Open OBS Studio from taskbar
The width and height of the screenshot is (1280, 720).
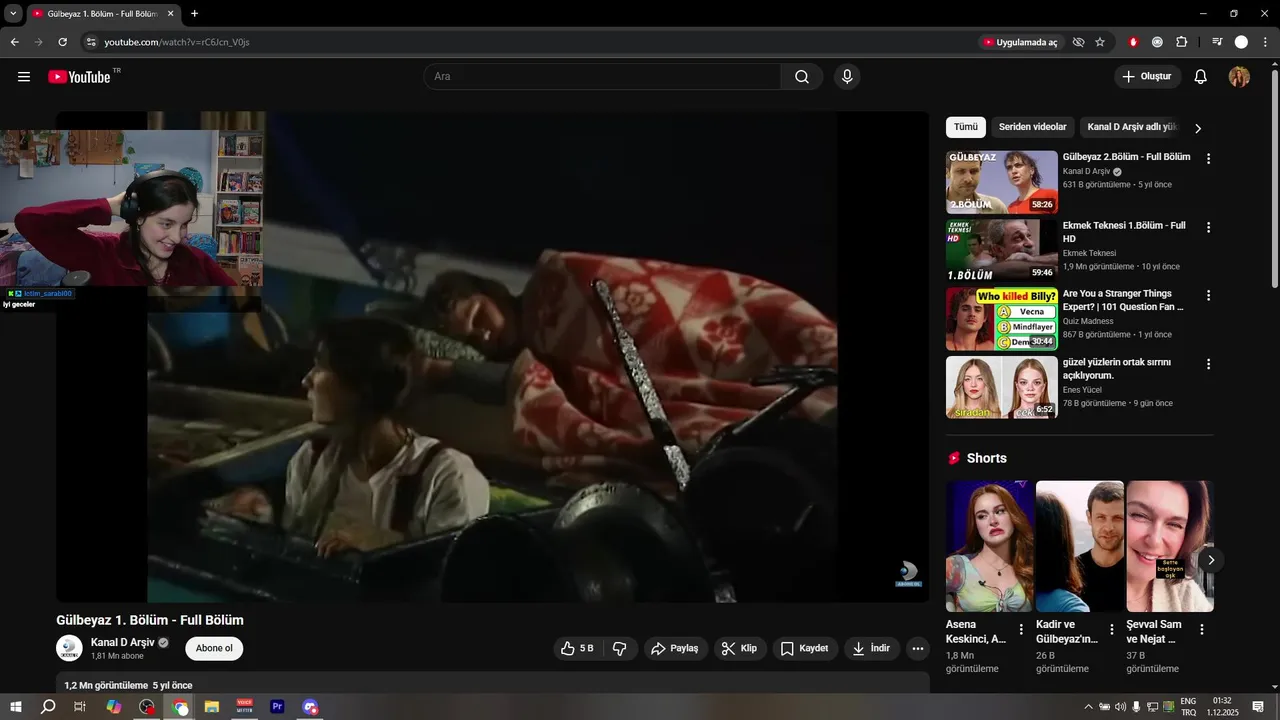147,706
